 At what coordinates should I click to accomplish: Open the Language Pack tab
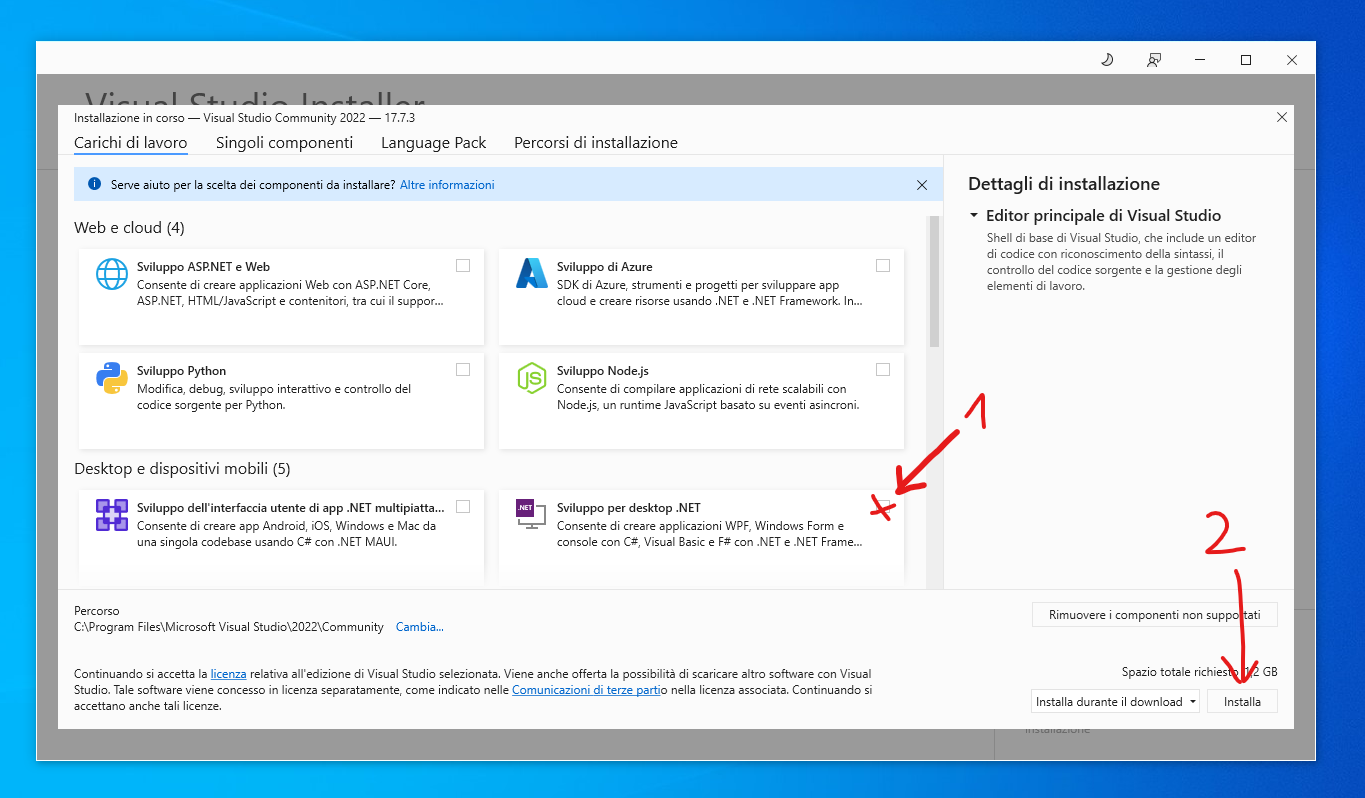433,143
